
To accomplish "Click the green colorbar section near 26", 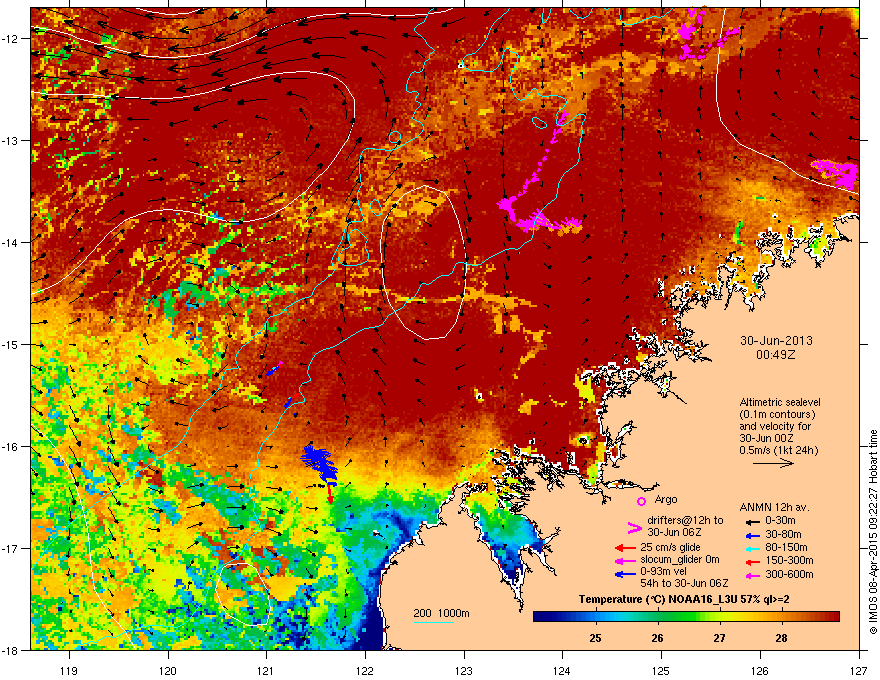I will click(x=657, y=617).
